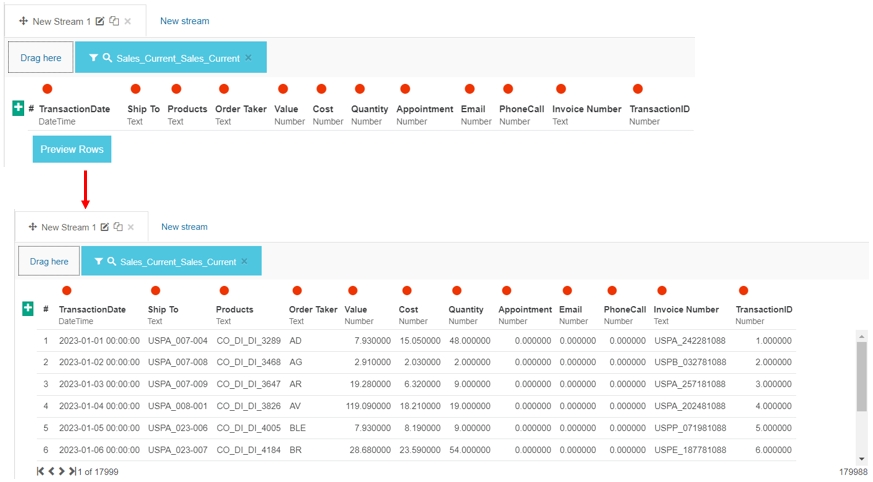Open New stream tab above data rows

(184, 227)
